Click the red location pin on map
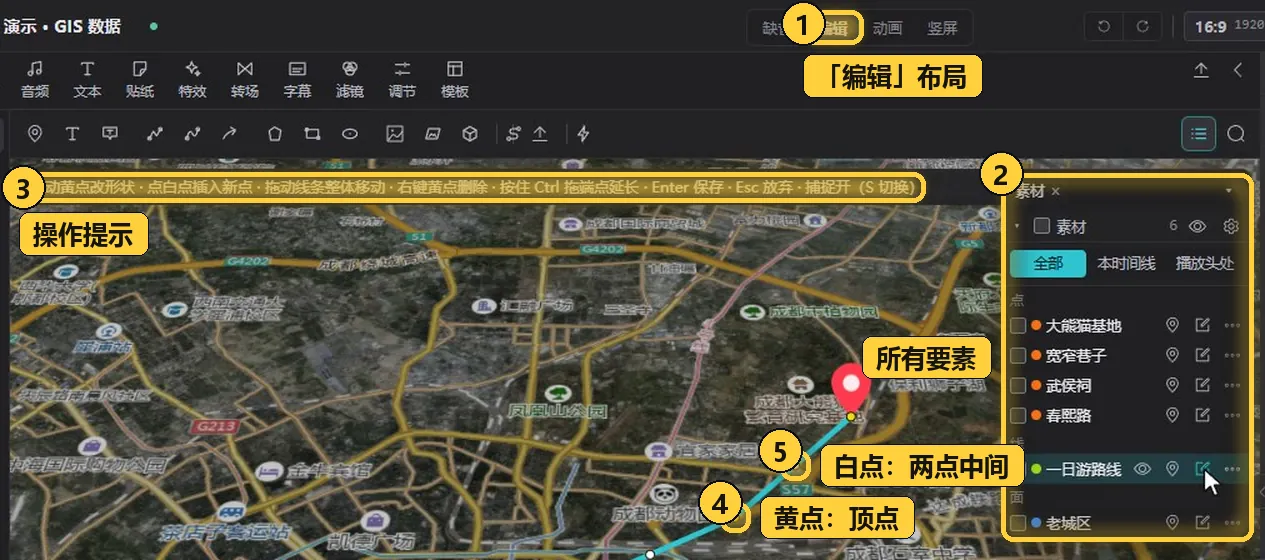The height and width of the screenshot is (560, 1265). coord(851,388)
